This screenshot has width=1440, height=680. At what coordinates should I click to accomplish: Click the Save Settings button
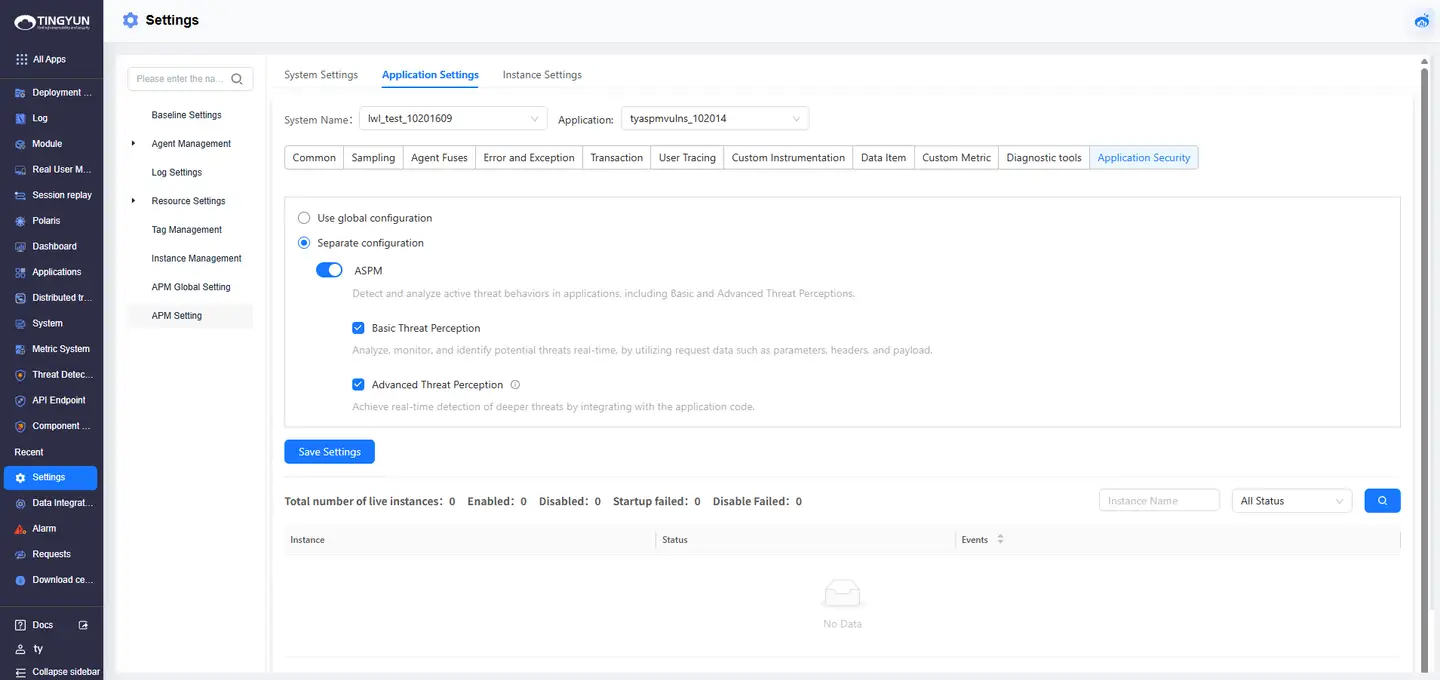pyautogui.click(x=329, y=452)
